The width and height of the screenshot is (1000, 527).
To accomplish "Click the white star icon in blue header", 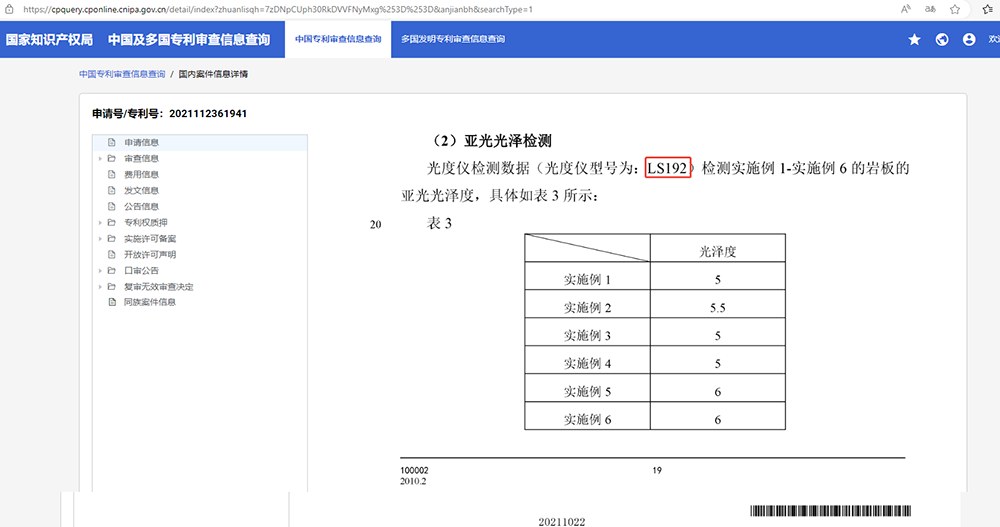I will (915, 40).
